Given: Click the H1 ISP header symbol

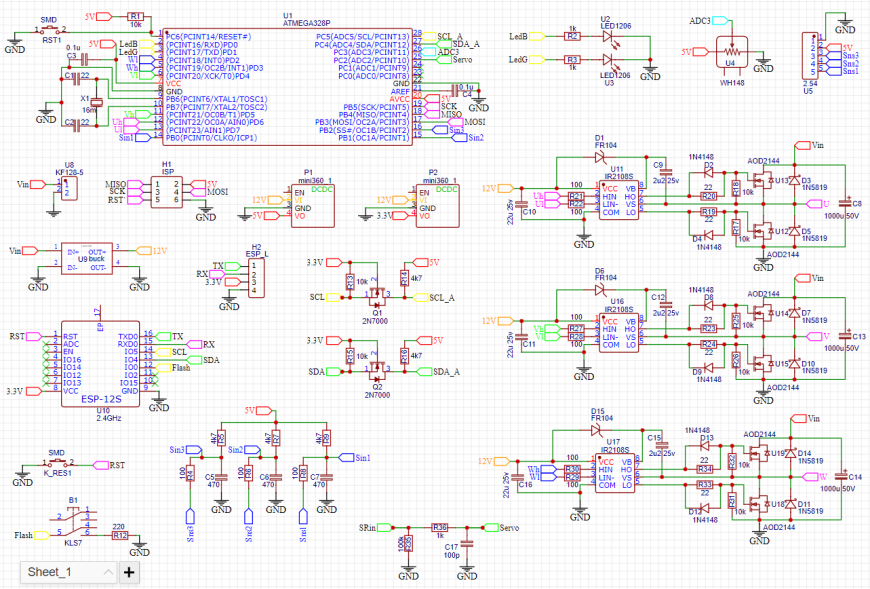Looking at the screenshot, I should coord(166,192).
